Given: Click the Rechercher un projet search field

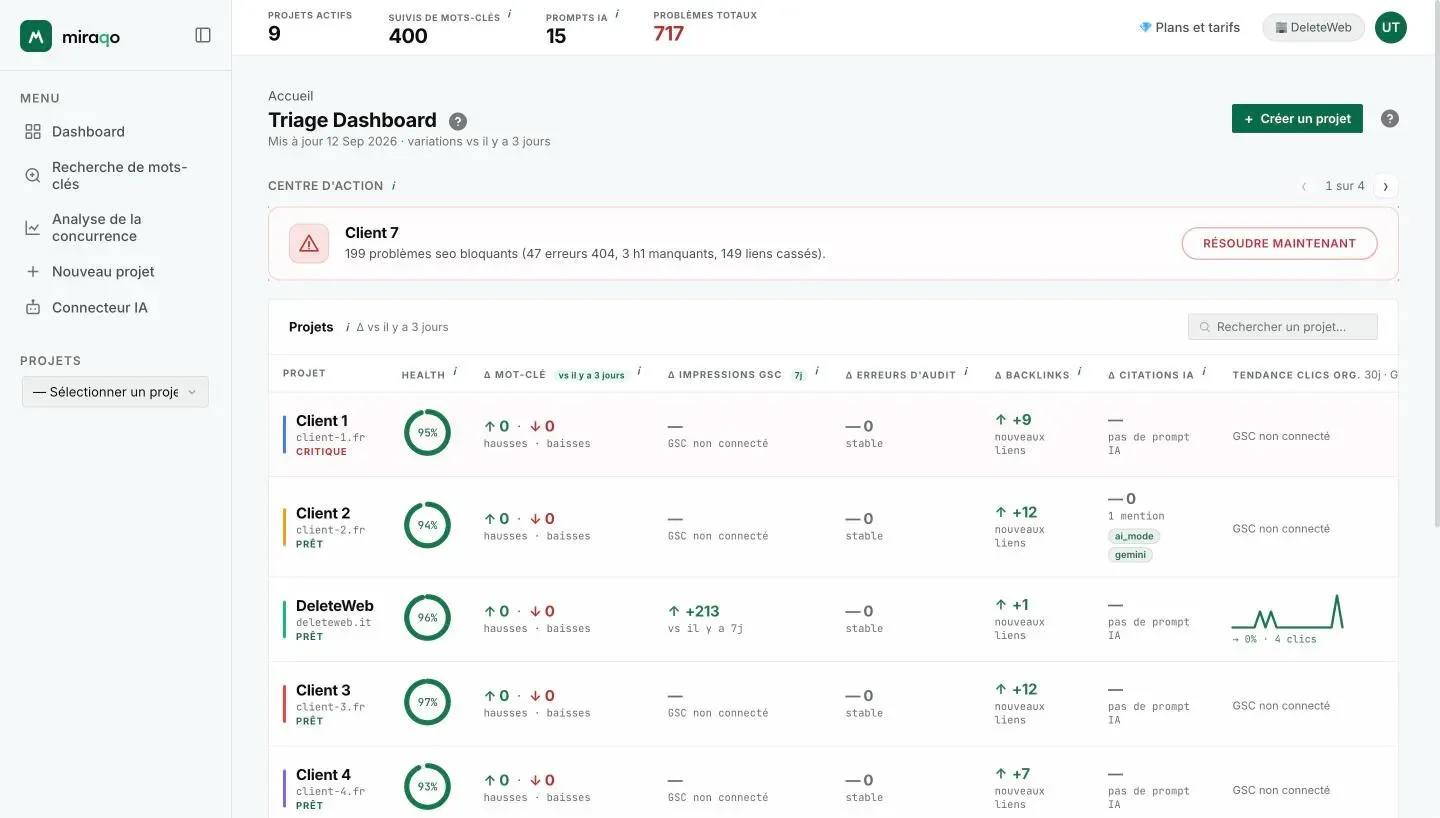Looking at the screenshot, I should tap(1283, 327).
